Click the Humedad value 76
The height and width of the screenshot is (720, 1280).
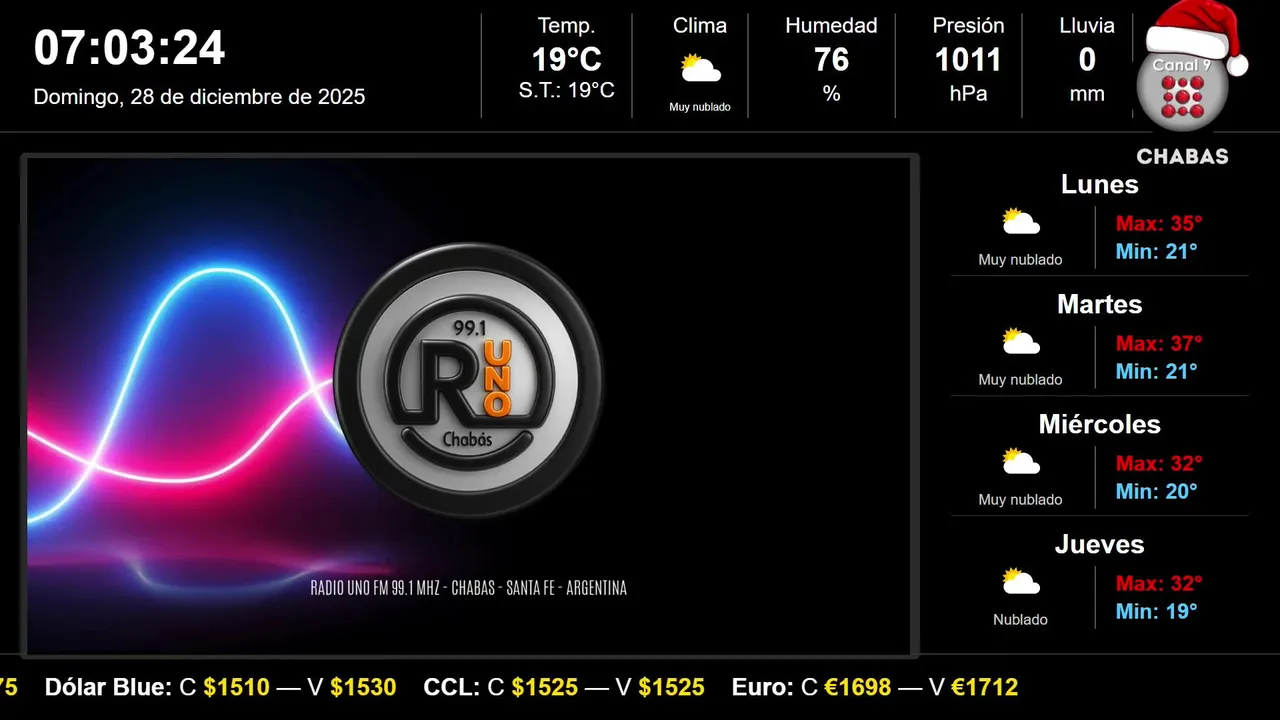(831, 60)
